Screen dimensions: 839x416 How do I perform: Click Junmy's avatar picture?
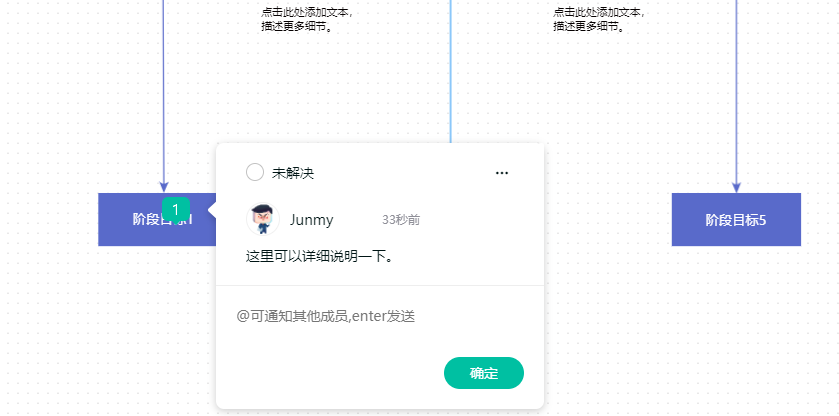click(263, 219)
